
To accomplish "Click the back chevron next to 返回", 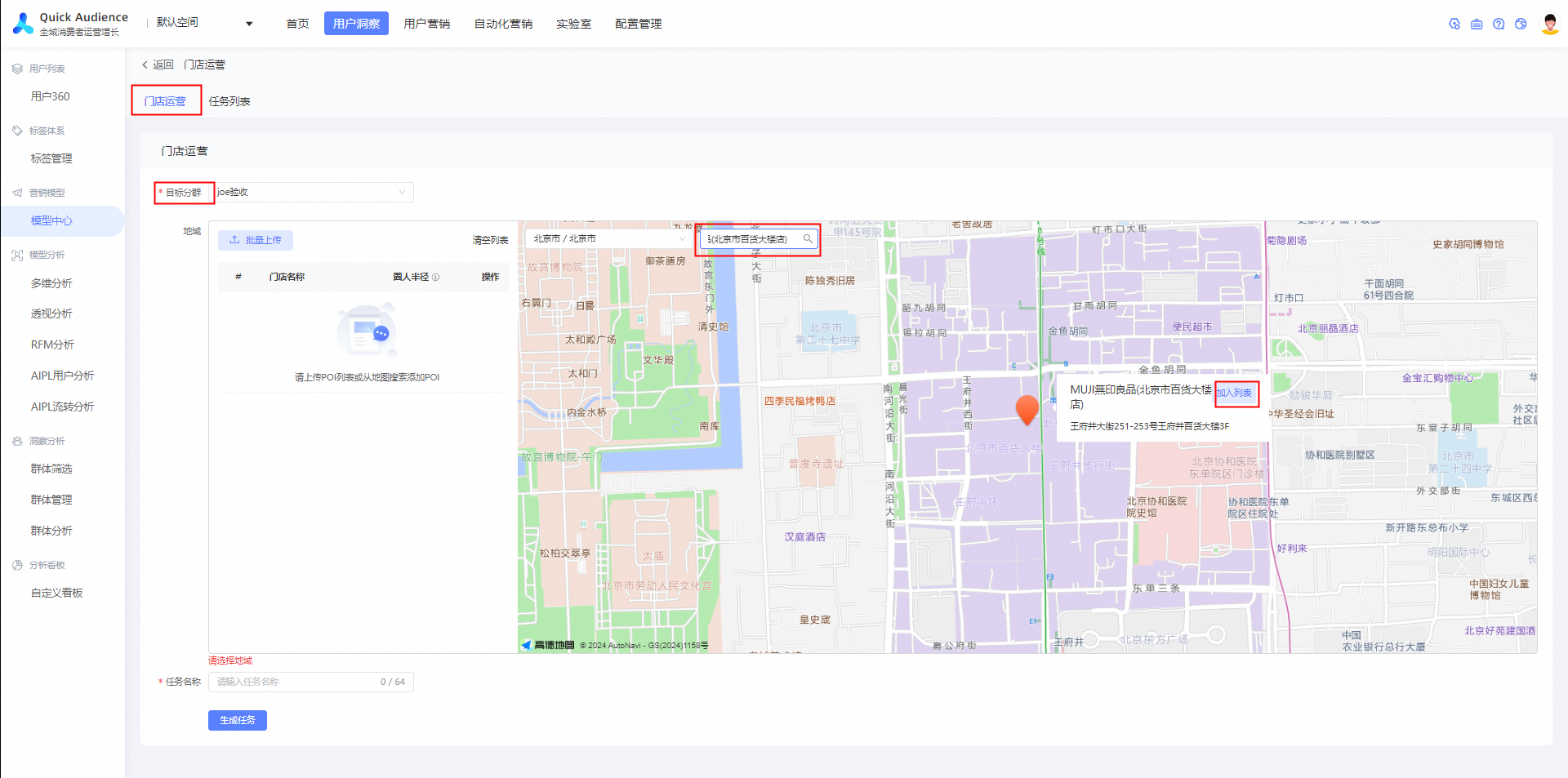I will [145, 64].
